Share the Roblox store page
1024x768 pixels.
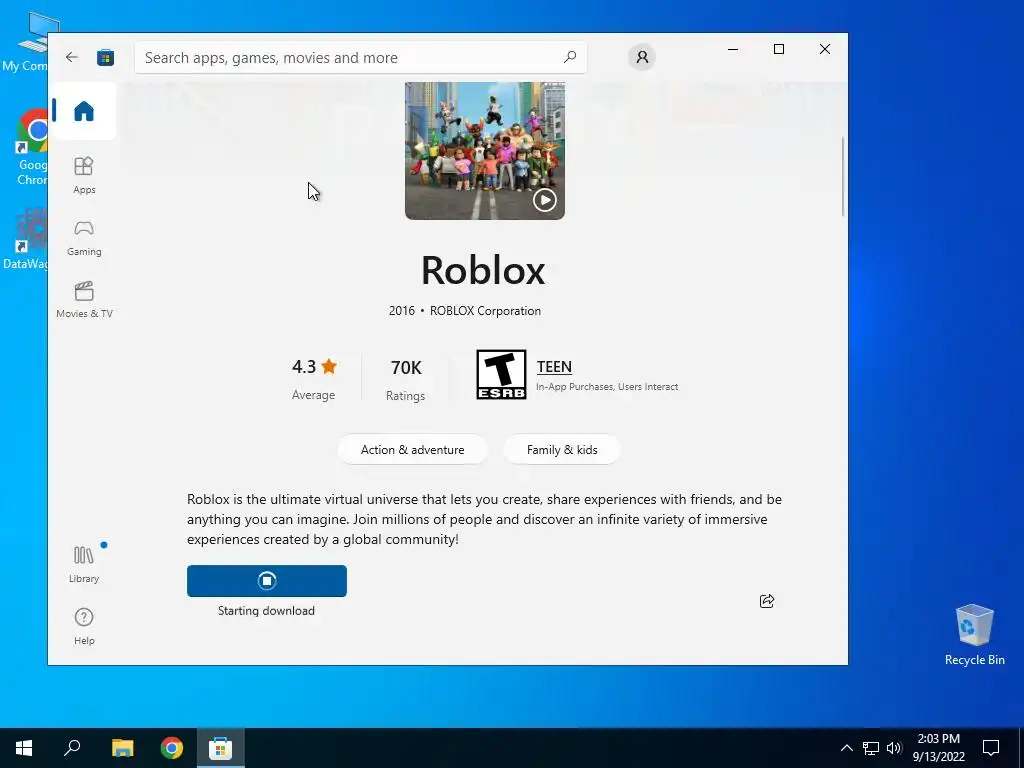(x=767, y=601)
